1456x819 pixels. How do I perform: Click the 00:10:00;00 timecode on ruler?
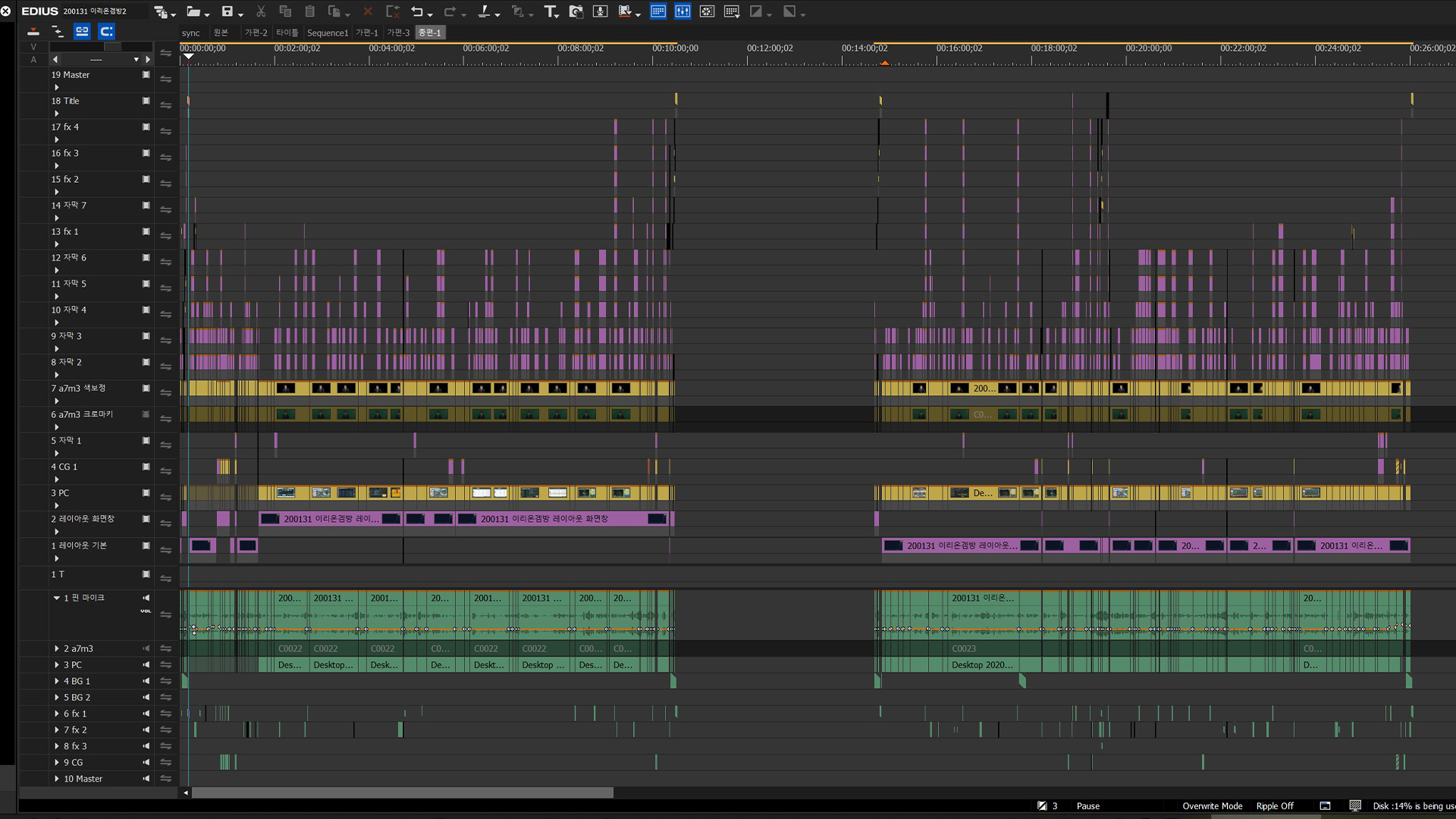(675, 48)
